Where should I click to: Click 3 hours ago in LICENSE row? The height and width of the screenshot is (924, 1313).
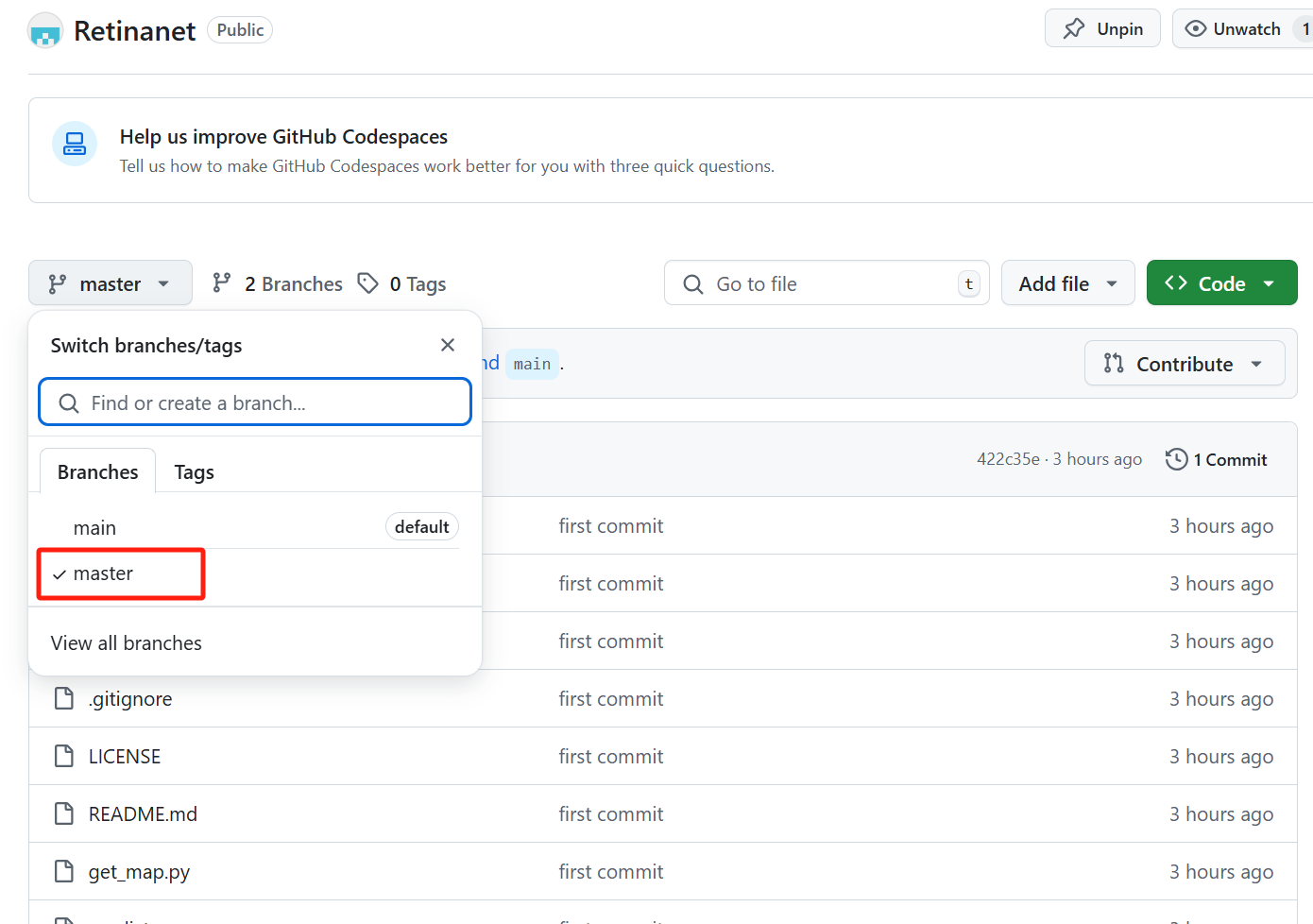click(x=1221, y=757)
